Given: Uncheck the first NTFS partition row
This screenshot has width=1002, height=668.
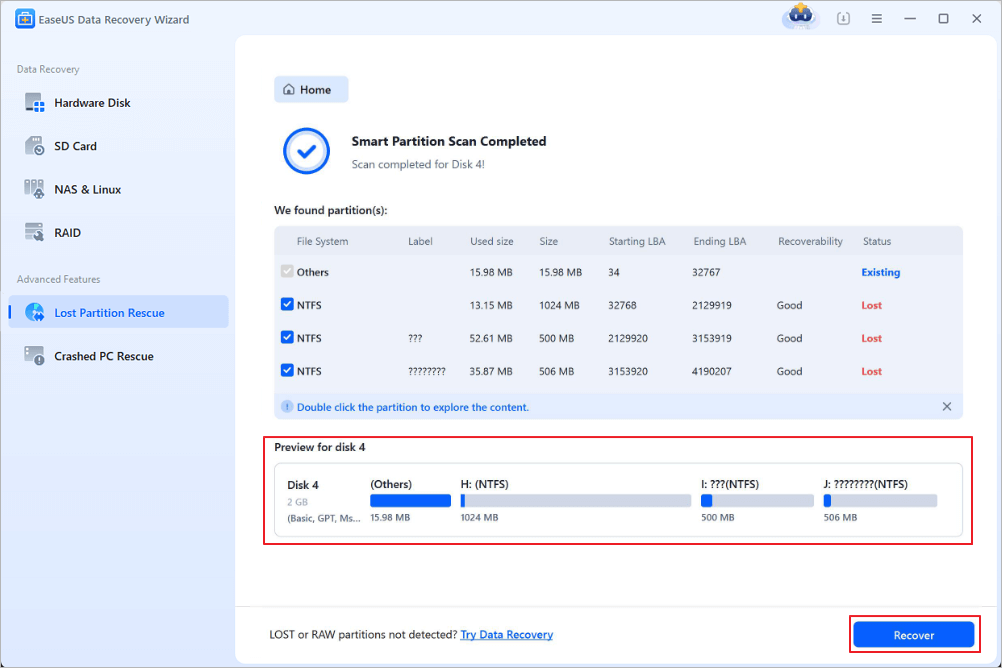Looking at the screenshot, I should [287, 304].
